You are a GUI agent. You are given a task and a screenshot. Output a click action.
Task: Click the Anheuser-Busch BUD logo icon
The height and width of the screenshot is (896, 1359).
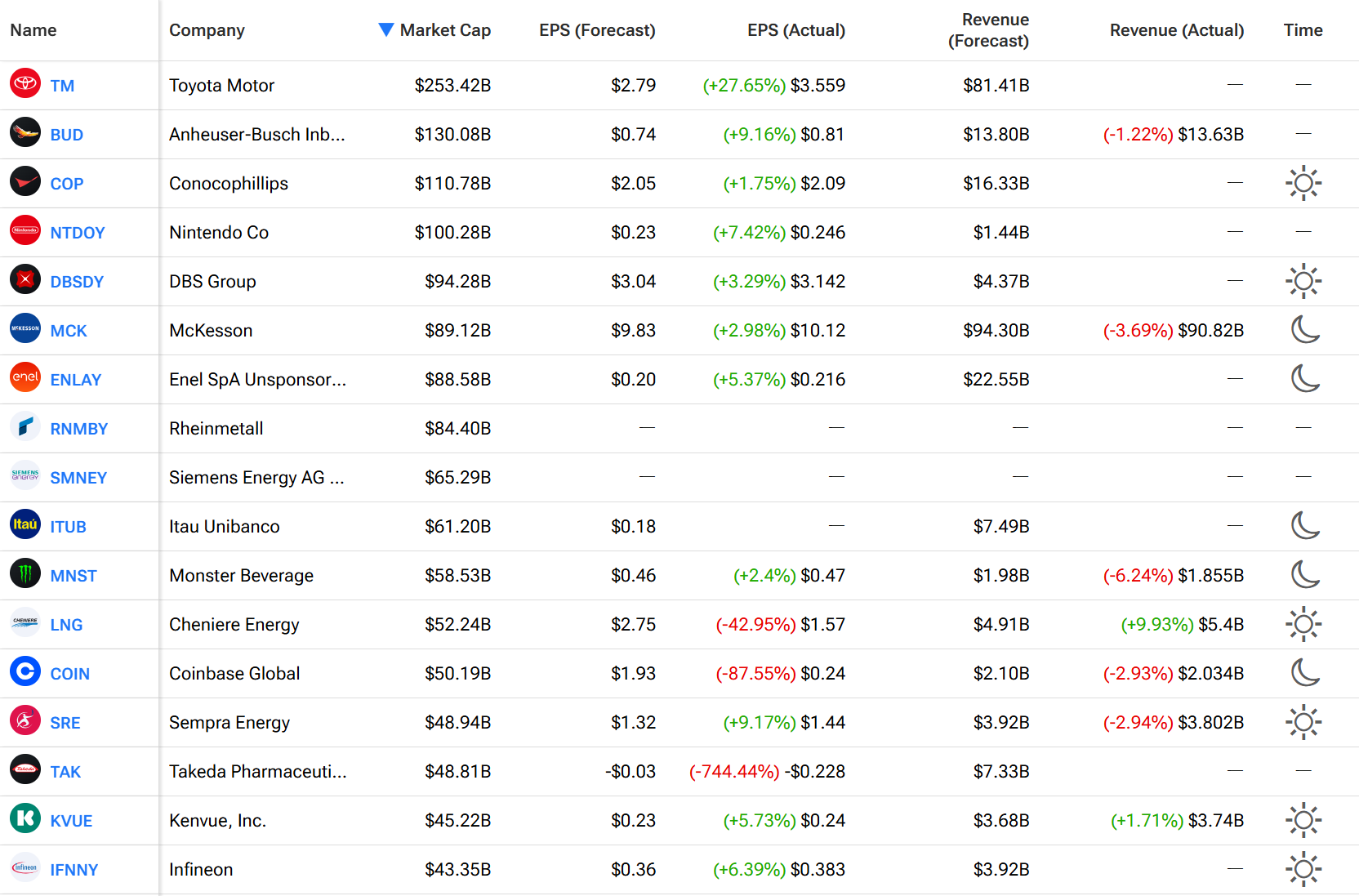(25, 132)
